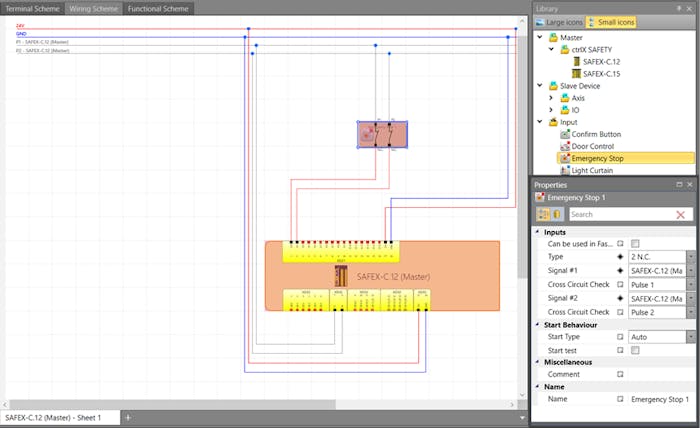The width and height of the screenshot is (700, 428).
Task: Collapse the Slave Device tree node
Action: point(540,85)
